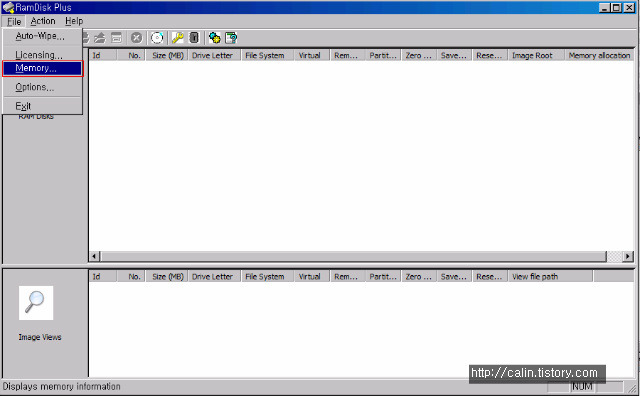Click Drive Letter header in Image Views list

pyautogui.click(x=214, y=276)
